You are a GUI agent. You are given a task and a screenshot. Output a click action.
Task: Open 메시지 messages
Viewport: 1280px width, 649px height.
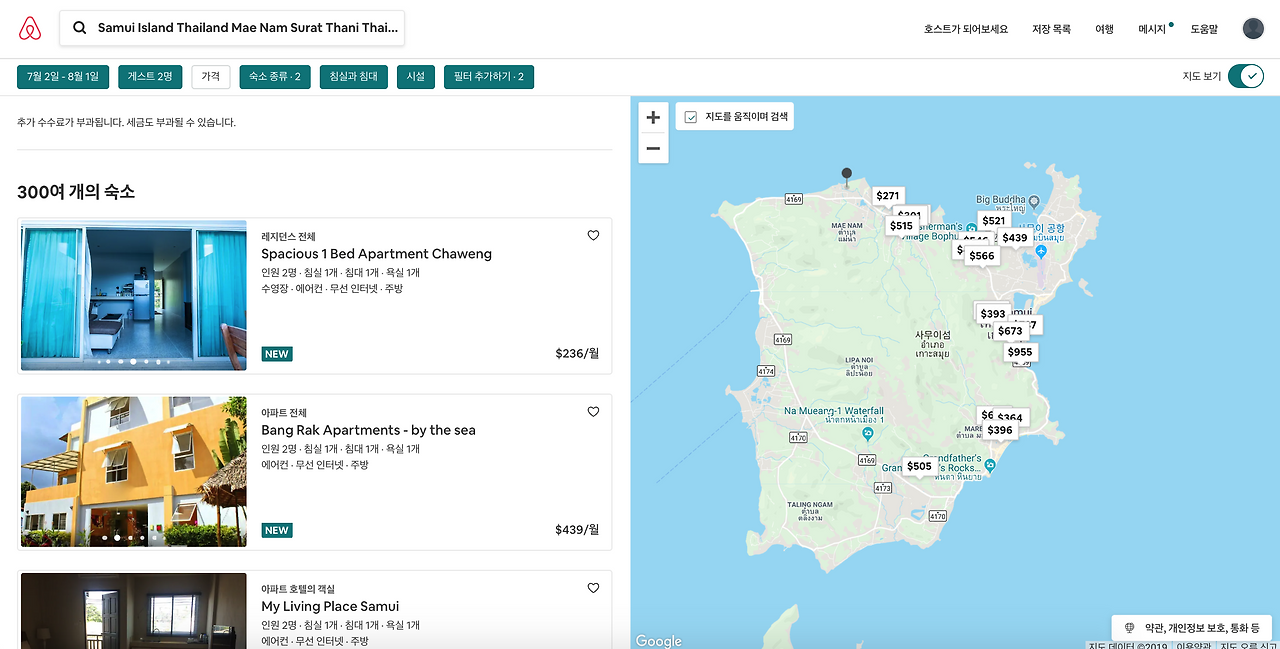click(x=1152, y=29)
